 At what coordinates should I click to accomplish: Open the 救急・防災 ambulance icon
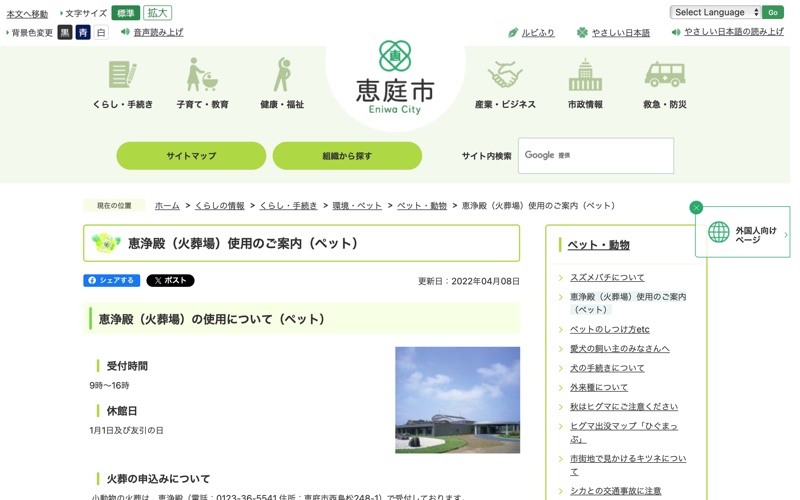click(x=665, y=74)
